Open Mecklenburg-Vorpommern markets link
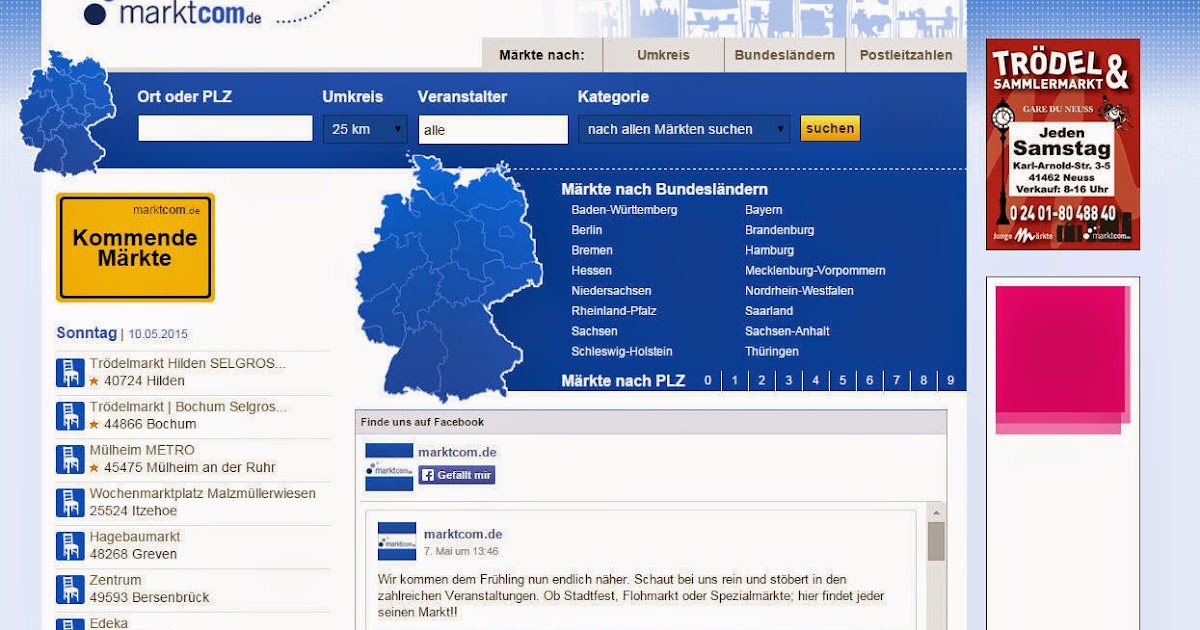Screen dimensions: 1200x630 815,270
